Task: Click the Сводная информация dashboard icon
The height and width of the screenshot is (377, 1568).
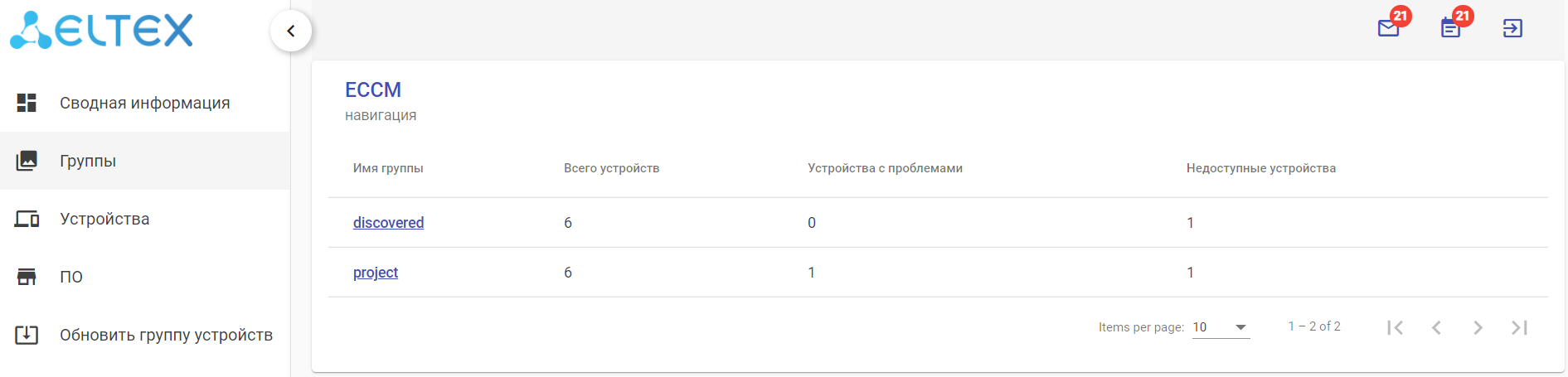Action: point(27,103)
